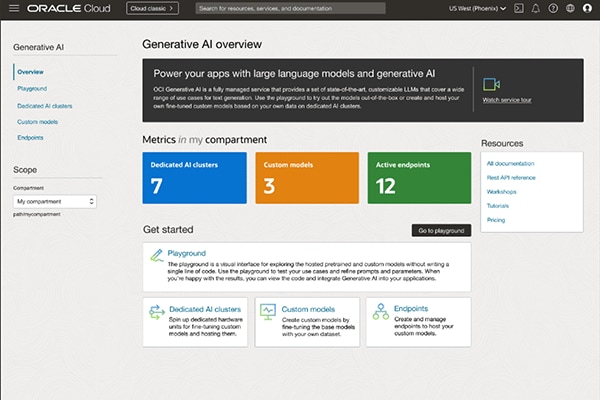
Task: Open the notifications bell
Action: (536, 8)
